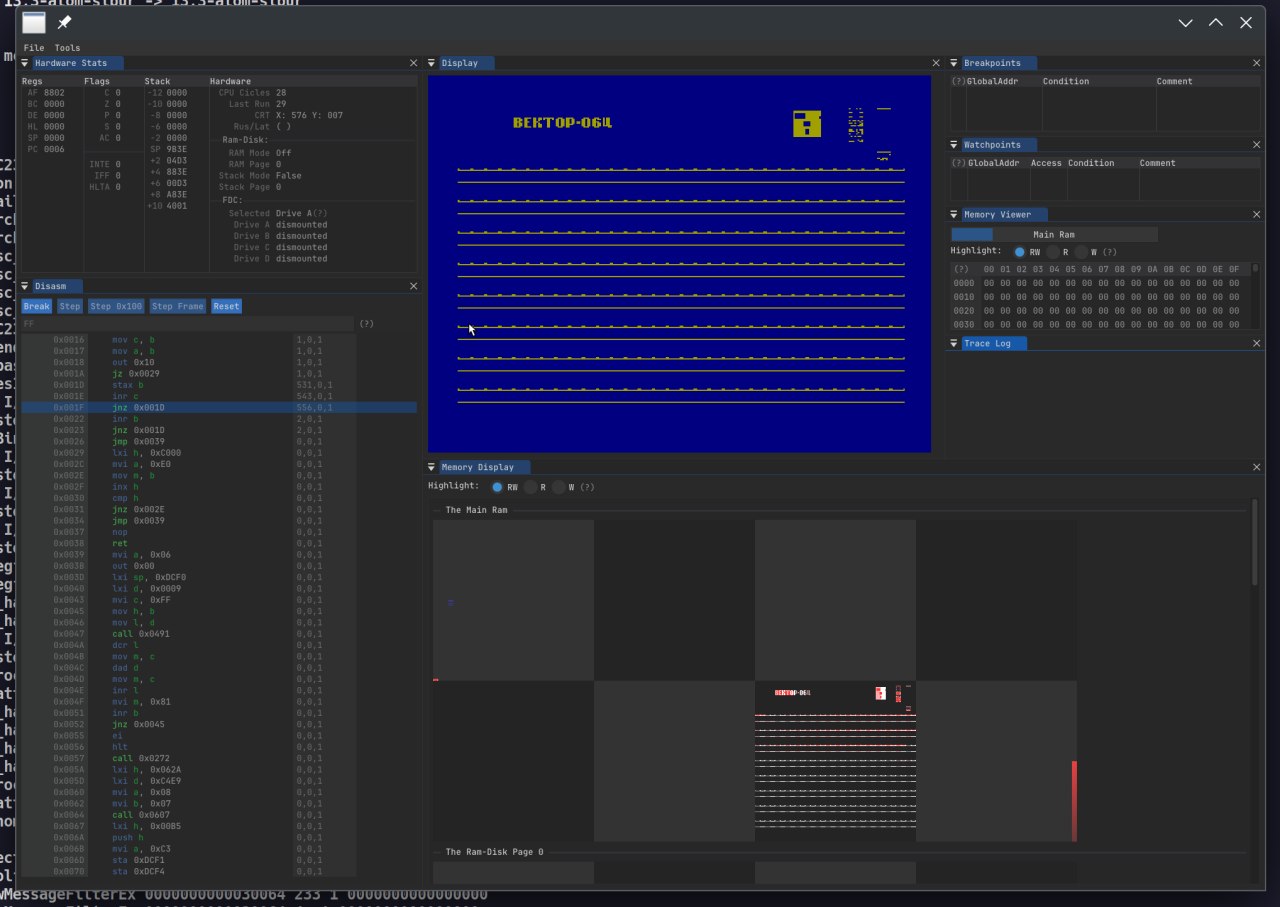Click the pin icon in the title bar

tap(65, 22)
